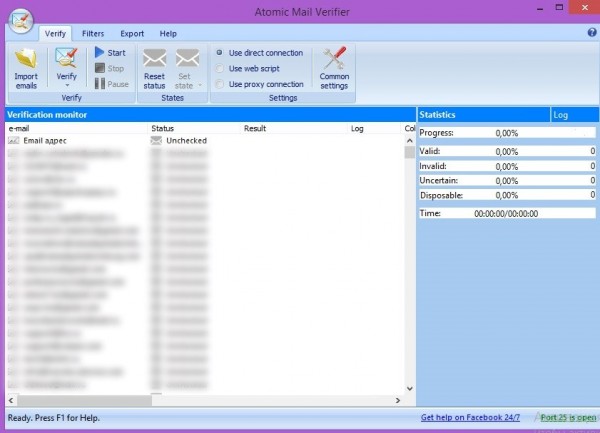This screenshot has height=433, width=600.
Task: Open the Filters ribbon tab
Action: [93, 34]
